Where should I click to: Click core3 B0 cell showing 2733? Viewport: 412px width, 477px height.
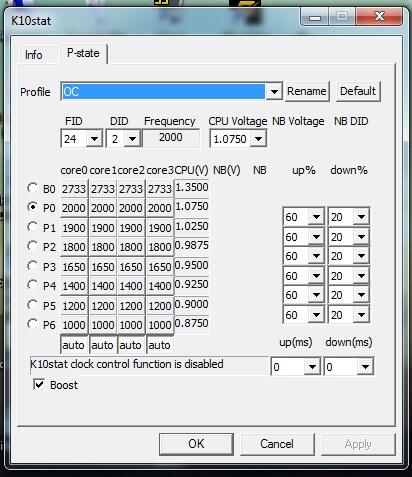point(160,189)
